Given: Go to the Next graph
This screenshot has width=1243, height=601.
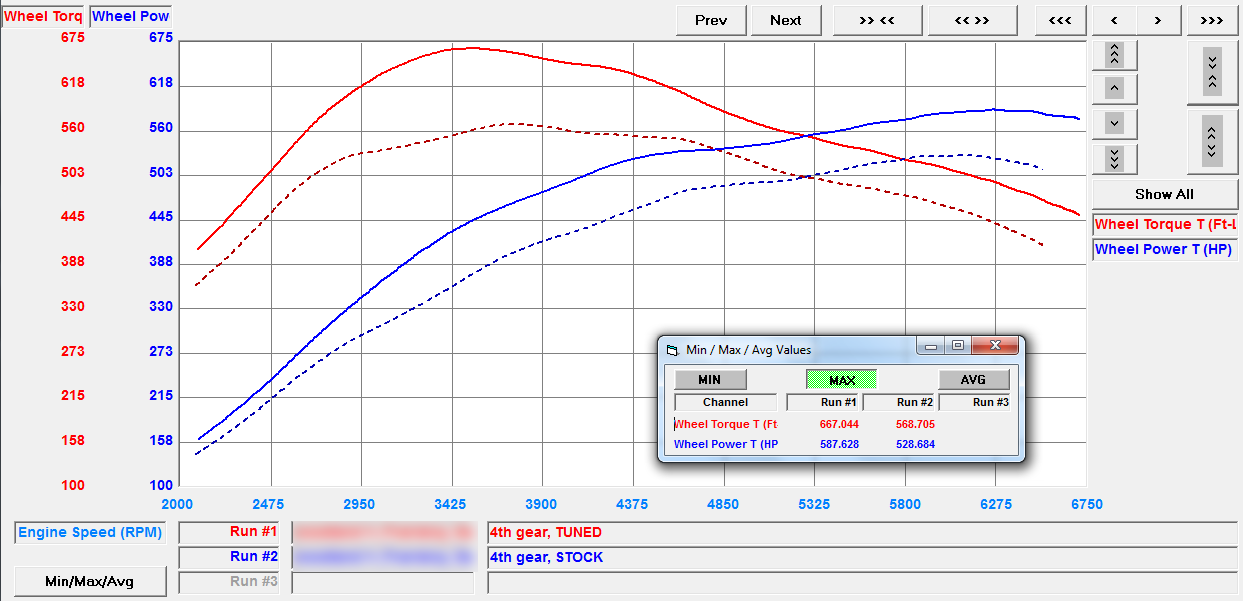Looking at the screenshot, I should coord(785,20).
